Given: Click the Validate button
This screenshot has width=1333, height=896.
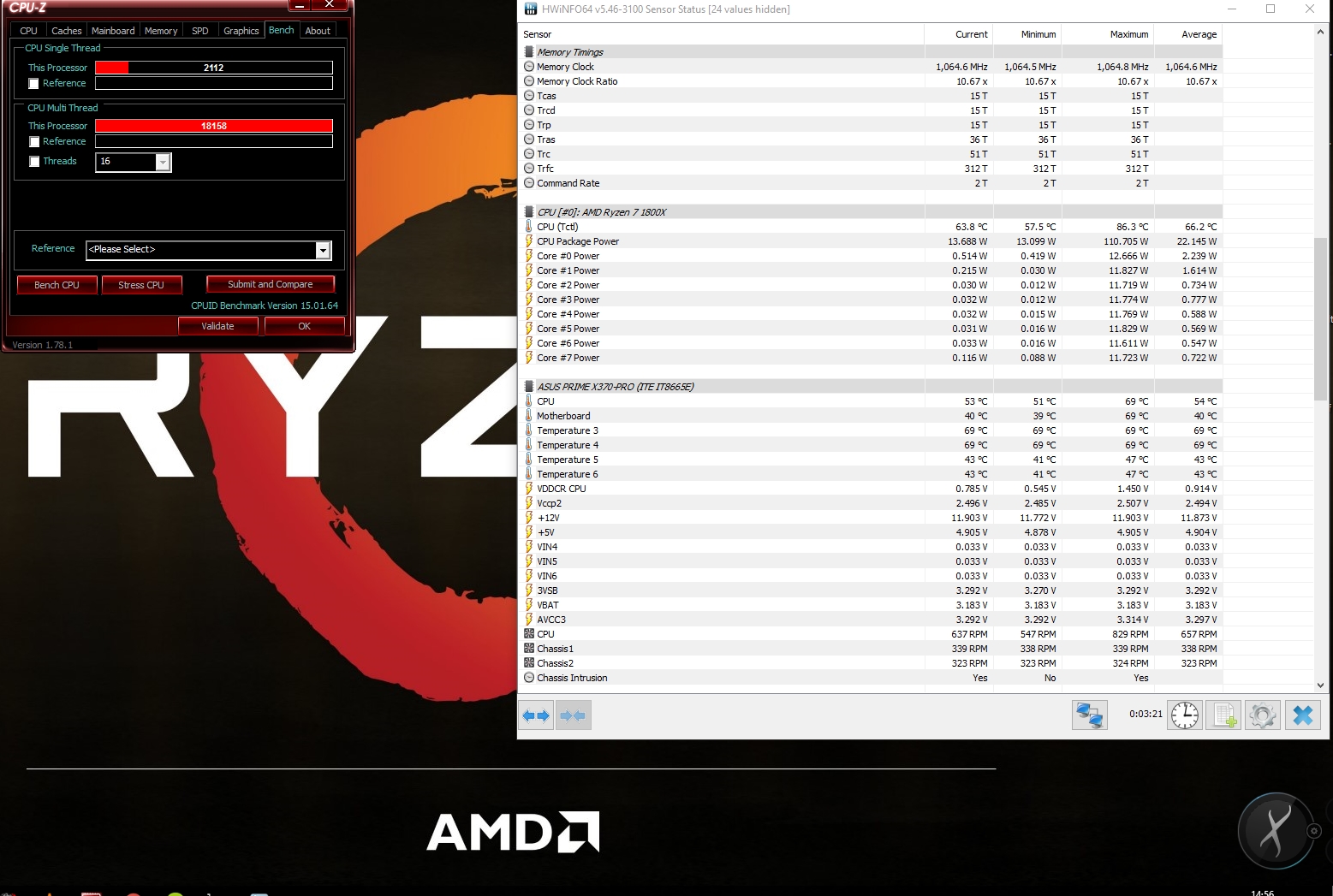Looking at the screenshot, I should point(217,326).
